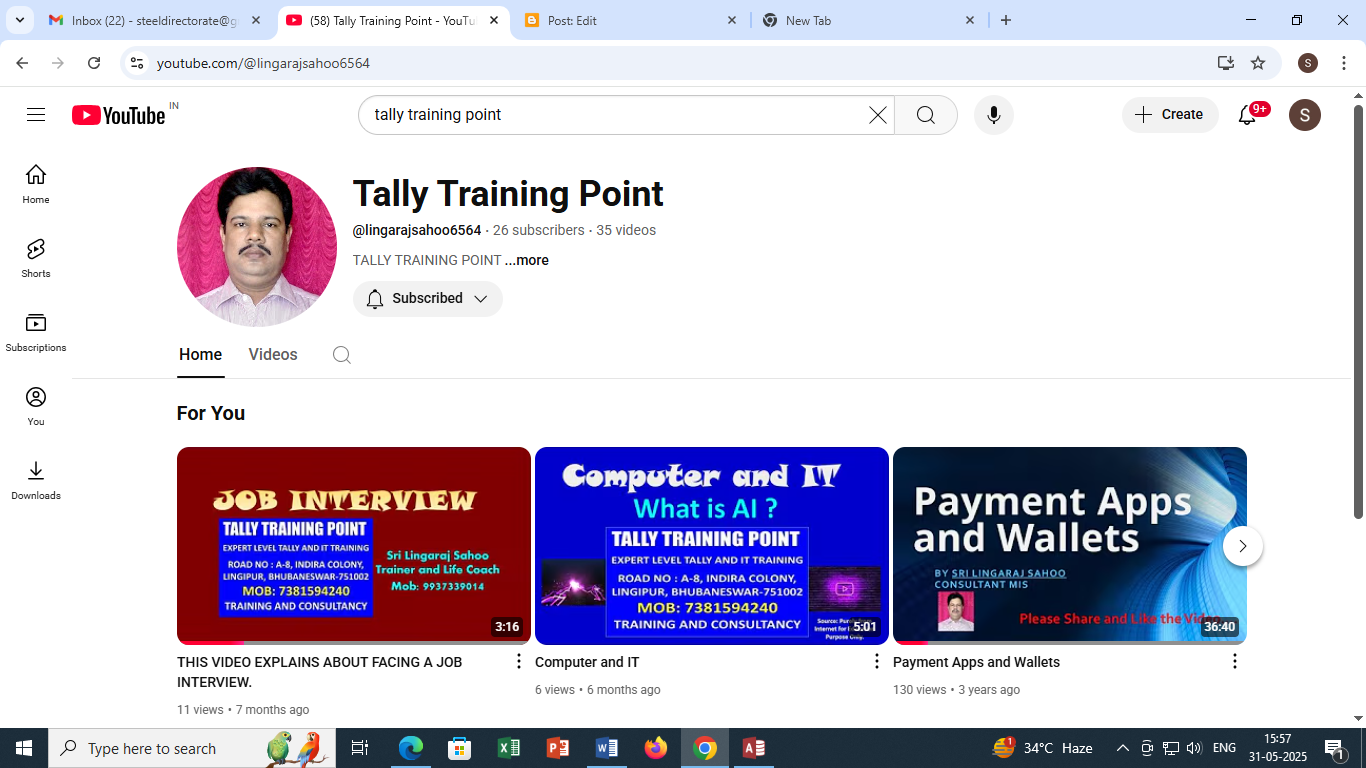The height and width of the screenshot is (768, 1366).
Task: Switch to the Gmail Inbox tab
Action: point(154,20)
